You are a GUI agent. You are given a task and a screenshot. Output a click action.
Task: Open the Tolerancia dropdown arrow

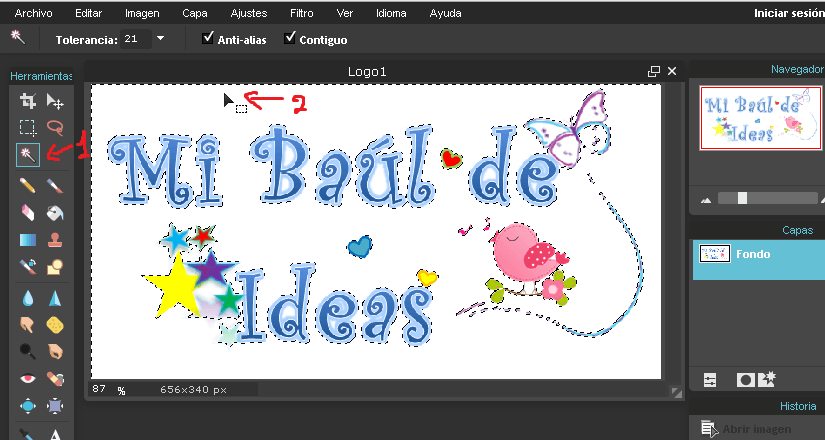[x=160, y=39]
